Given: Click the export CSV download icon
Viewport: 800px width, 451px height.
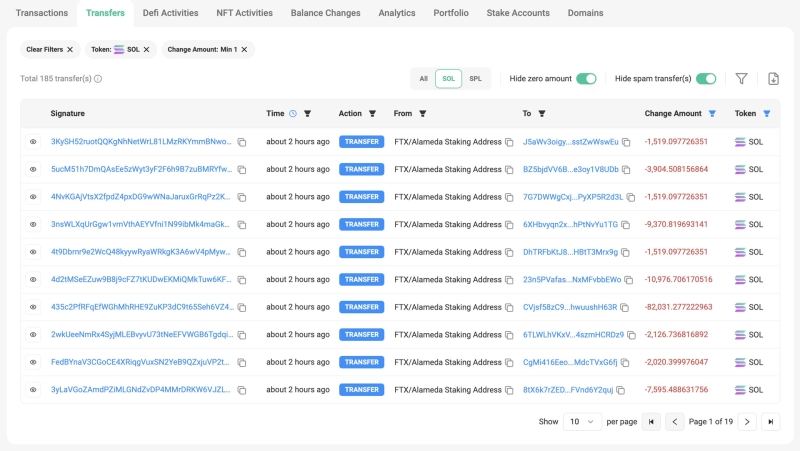Looking at the screenshot, I should tap(773, 79).
